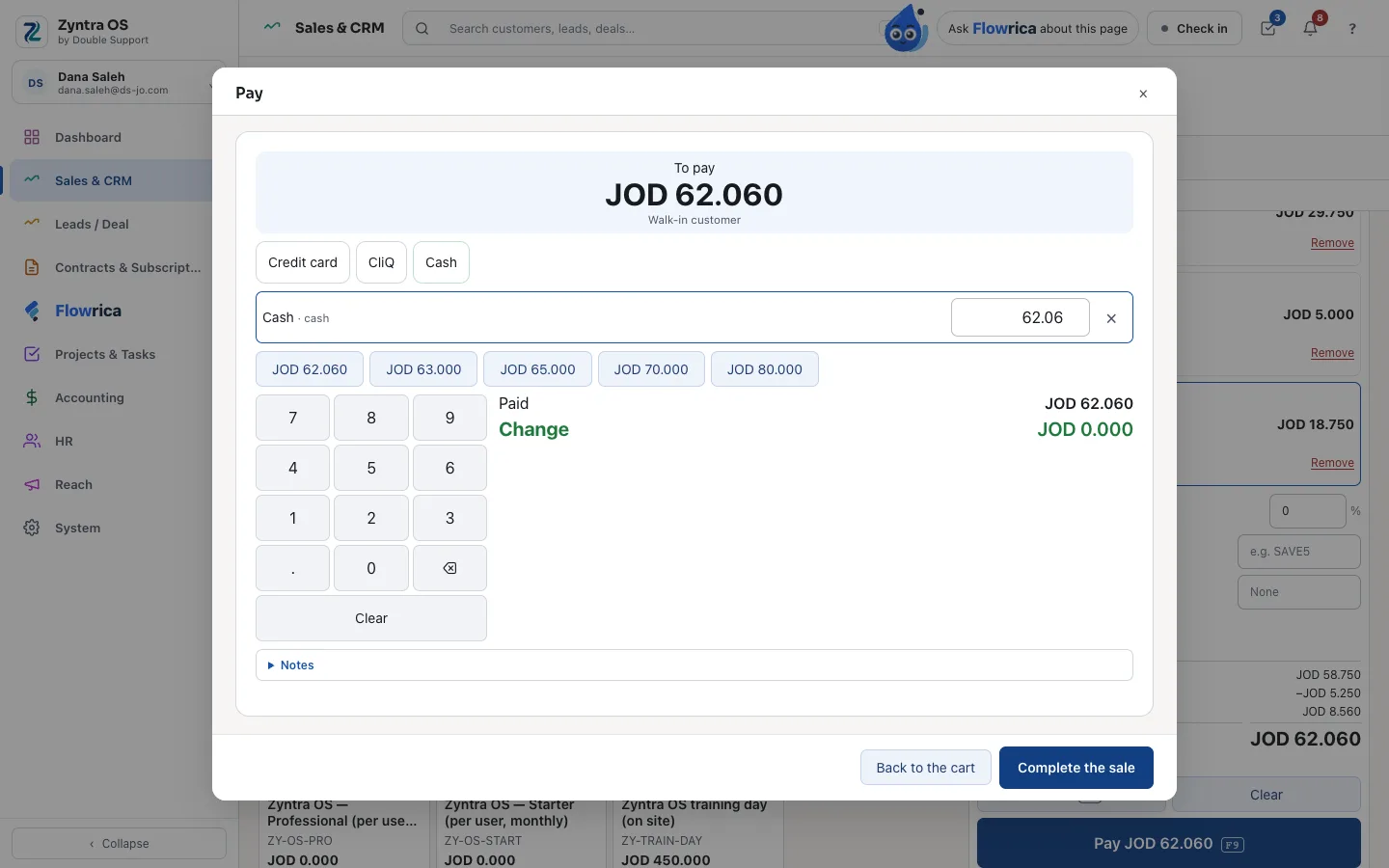Click the keypad backspace icon key
Screen dimensions: 1389x868
[x=449, y=568]
